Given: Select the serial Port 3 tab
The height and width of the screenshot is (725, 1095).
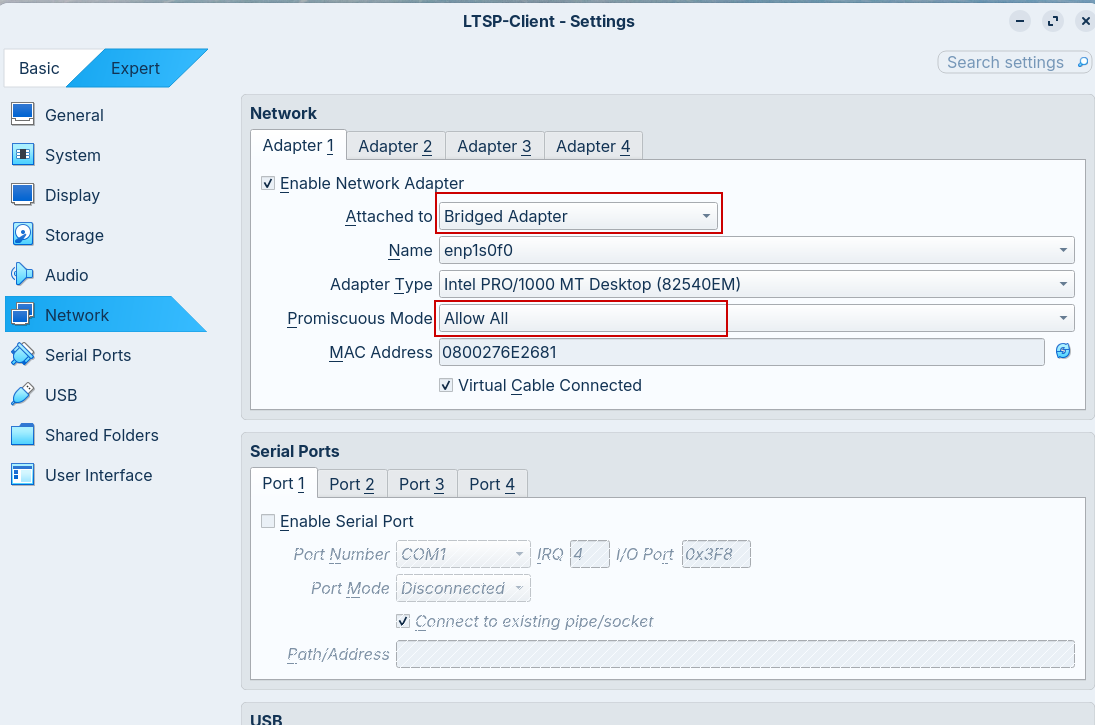Looking at the screenshot, I should 422,484.
